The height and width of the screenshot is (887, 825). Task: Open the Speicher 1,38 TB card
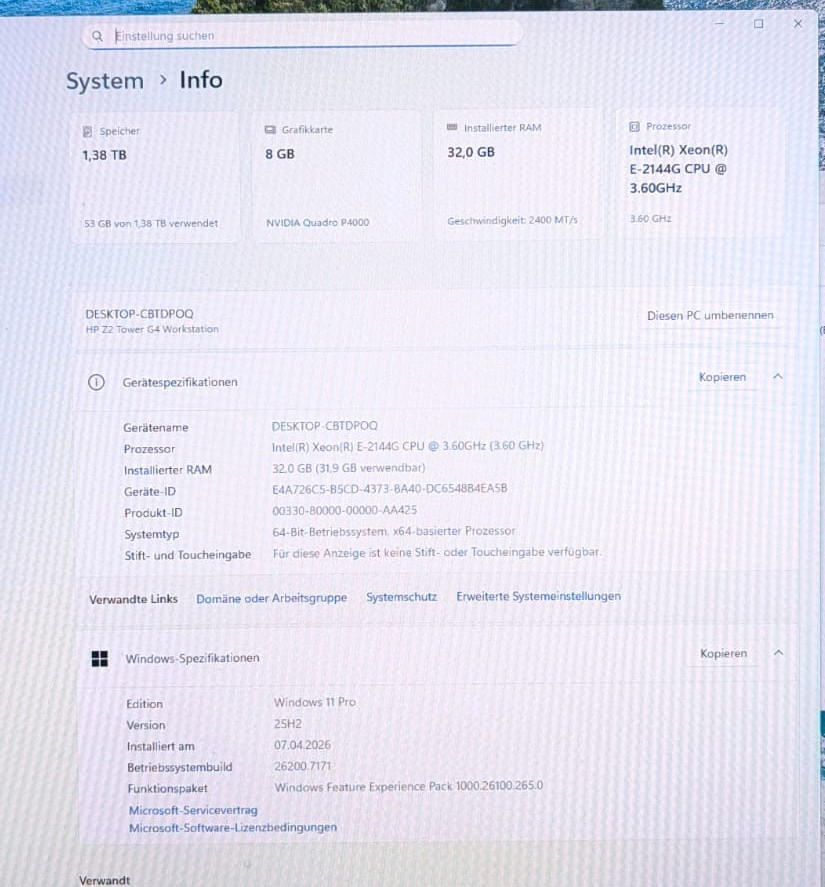[155, 178]
